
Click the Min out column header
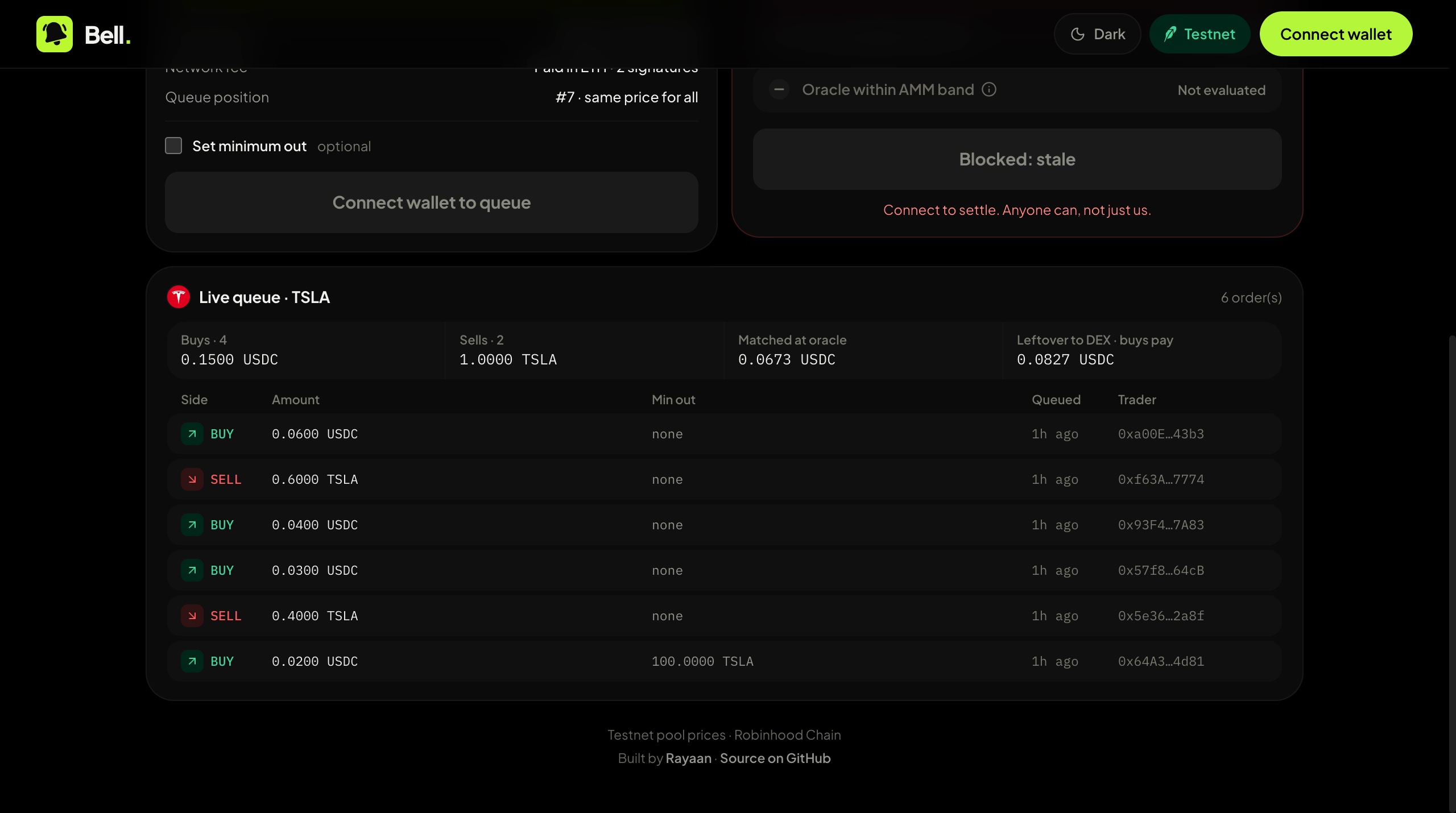[x=673, y=400]
